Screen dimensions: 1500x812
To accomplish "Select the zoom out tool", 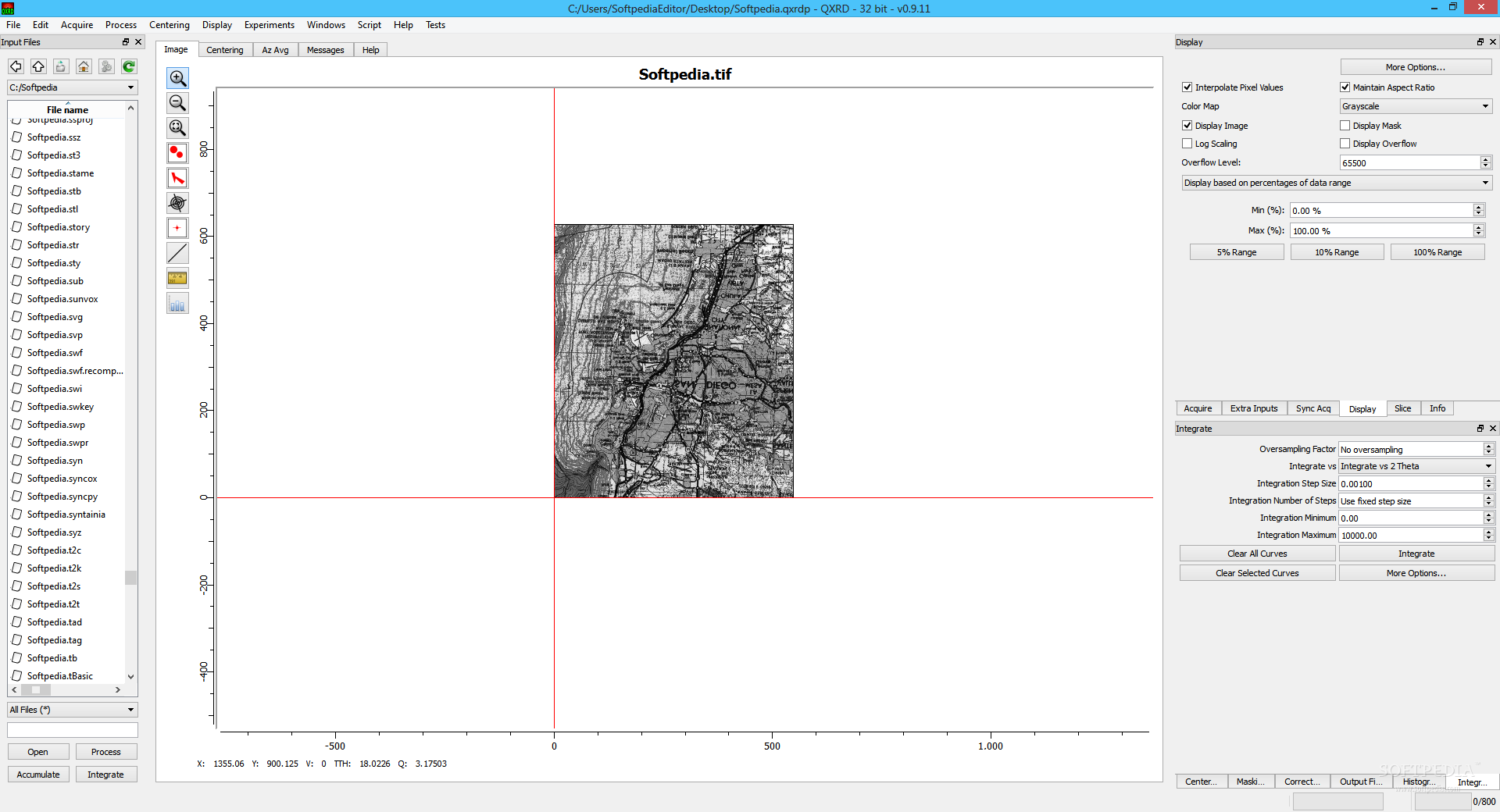I will (177, 103).
